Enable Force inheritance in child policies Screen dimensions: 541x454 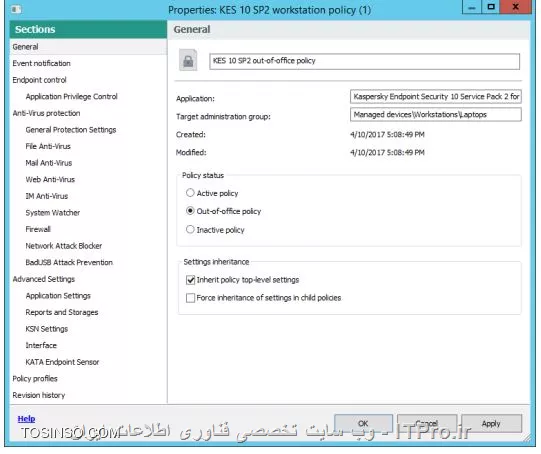pyautogui.click(x=190, y=298)
